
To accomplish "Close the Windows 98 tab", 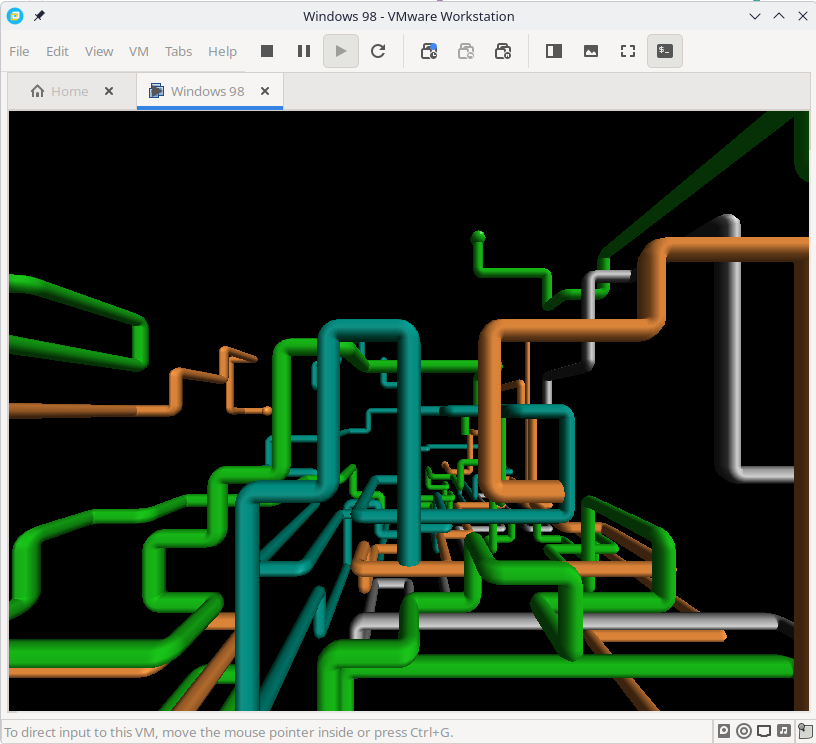I will click(265, 92).
